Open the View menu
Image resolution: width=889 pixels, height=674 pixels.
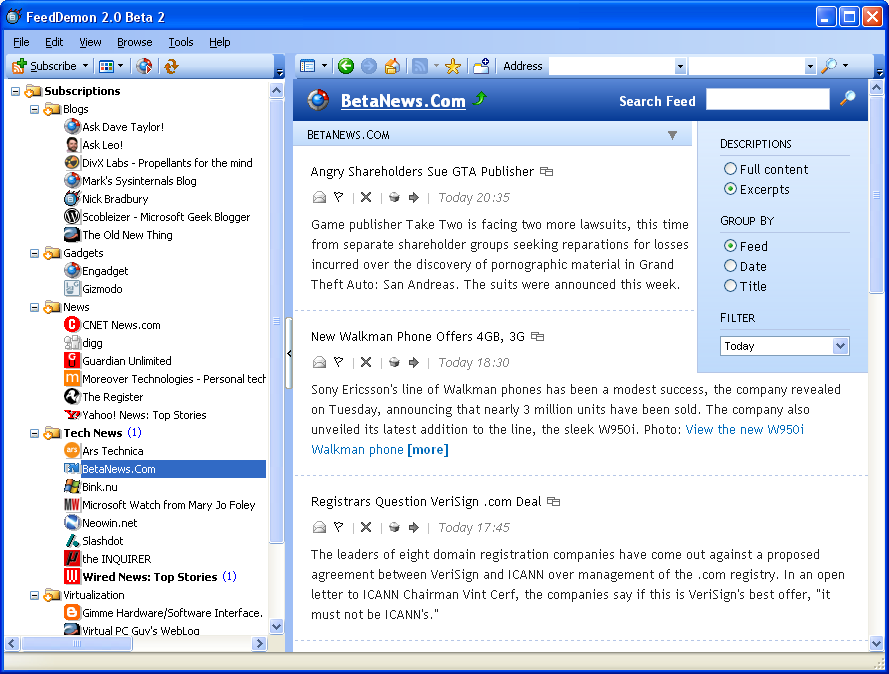[x=90, y=42]
